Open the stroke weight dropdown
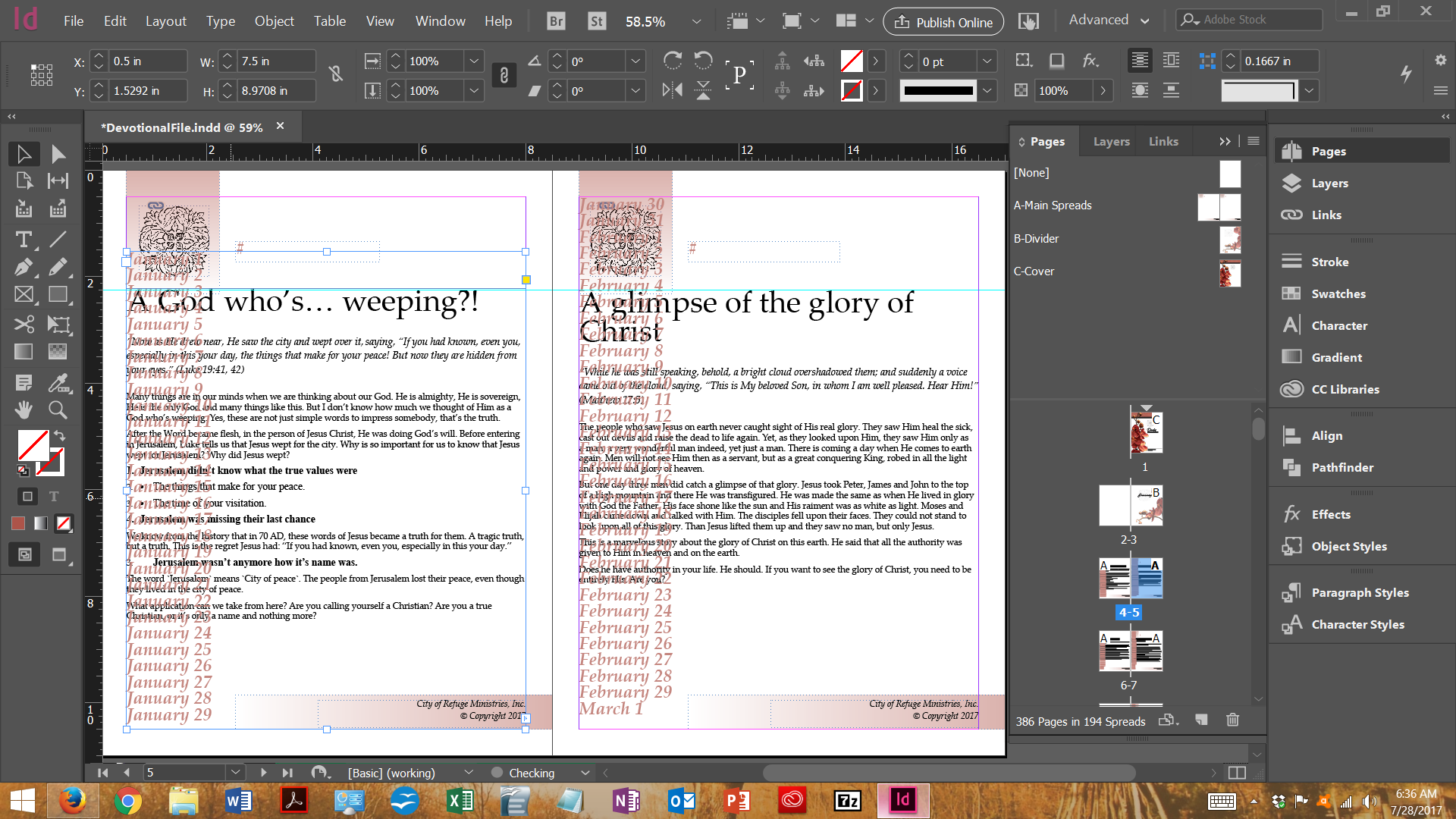Image resolution: width=1456 pixels, height=819 pixels. pos(987,61)
